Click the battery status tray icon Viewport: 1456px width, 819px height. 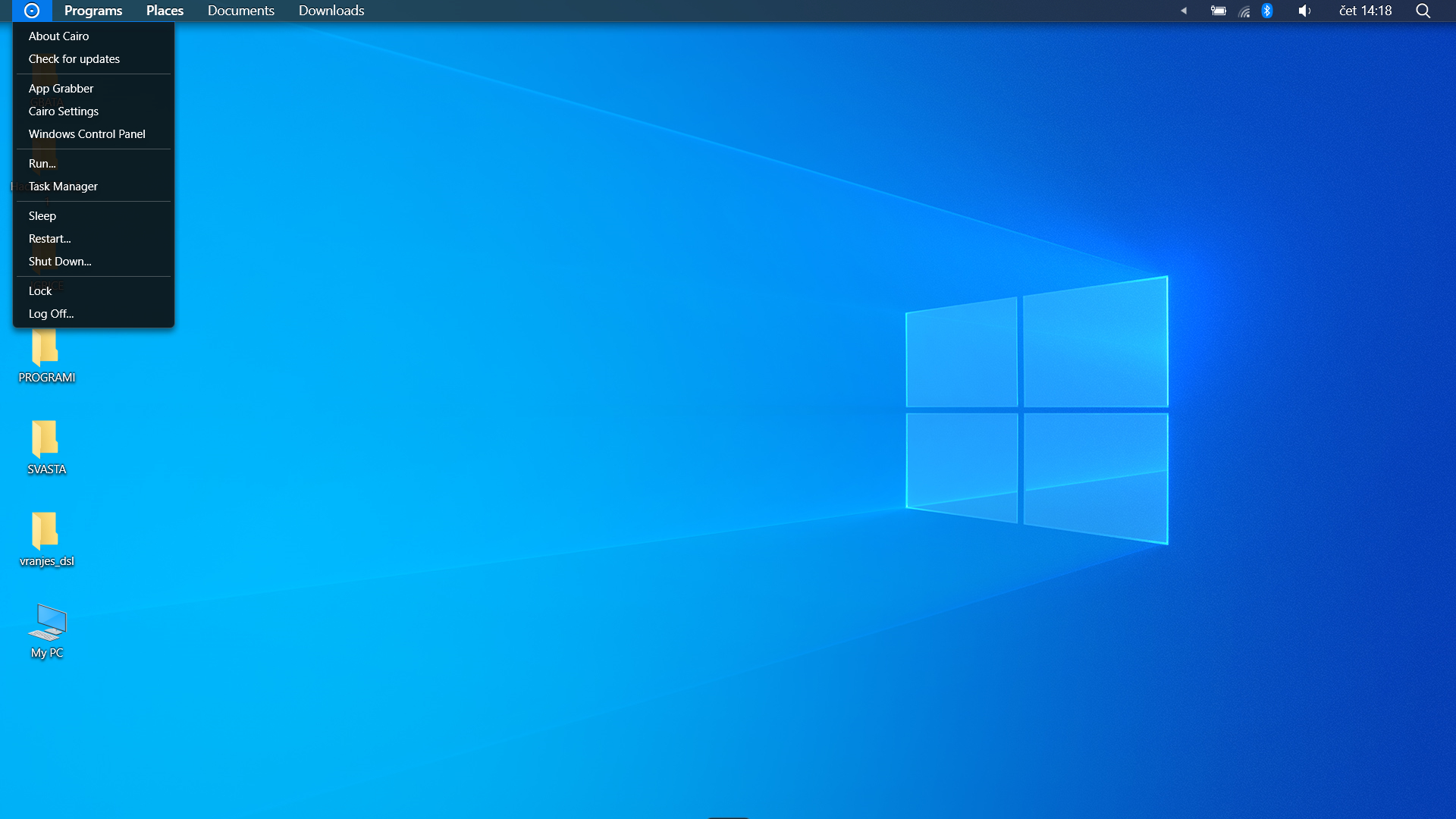(x=1218, y=11)
